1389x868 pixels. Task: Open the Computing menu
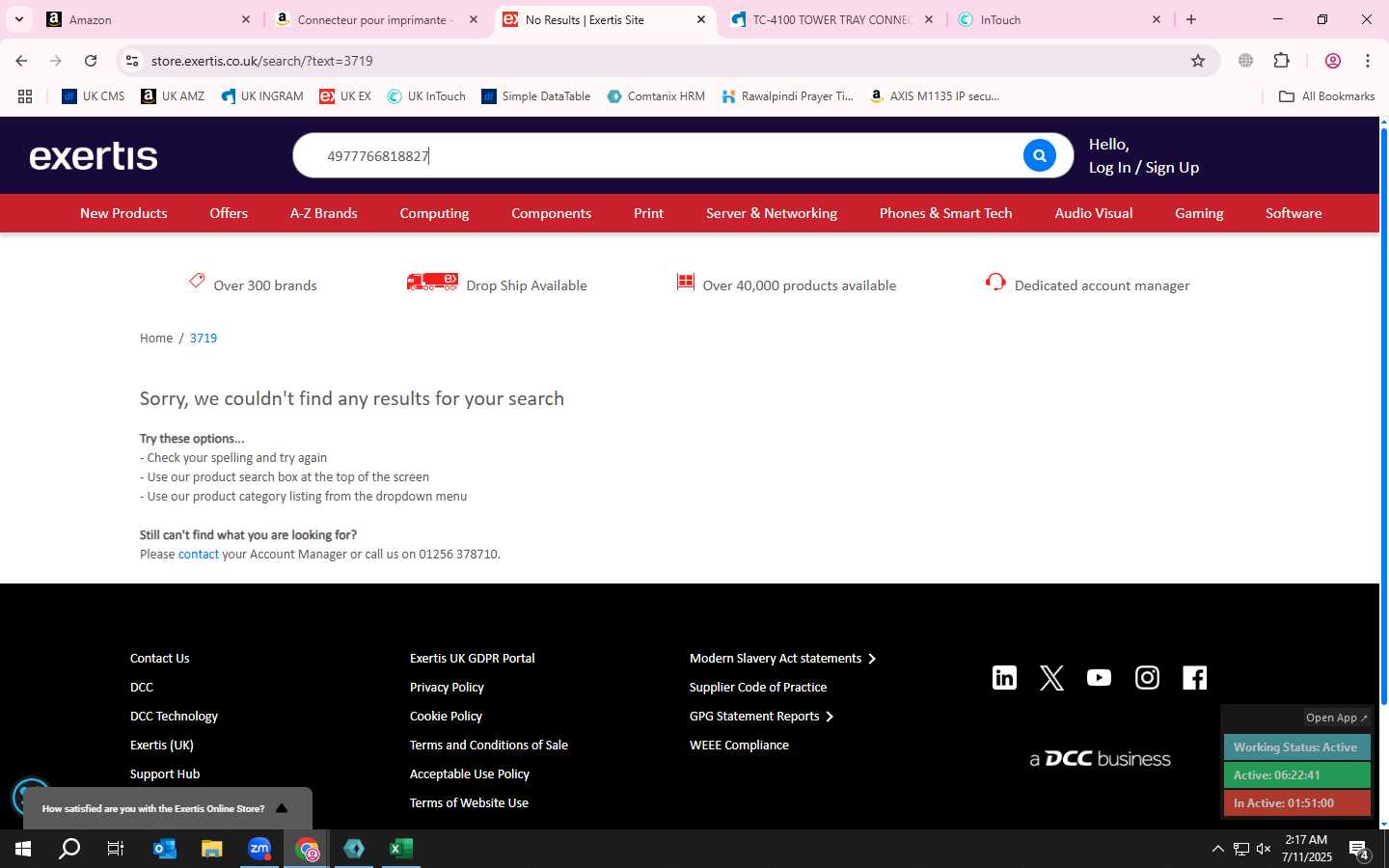[x=434, y=213]
